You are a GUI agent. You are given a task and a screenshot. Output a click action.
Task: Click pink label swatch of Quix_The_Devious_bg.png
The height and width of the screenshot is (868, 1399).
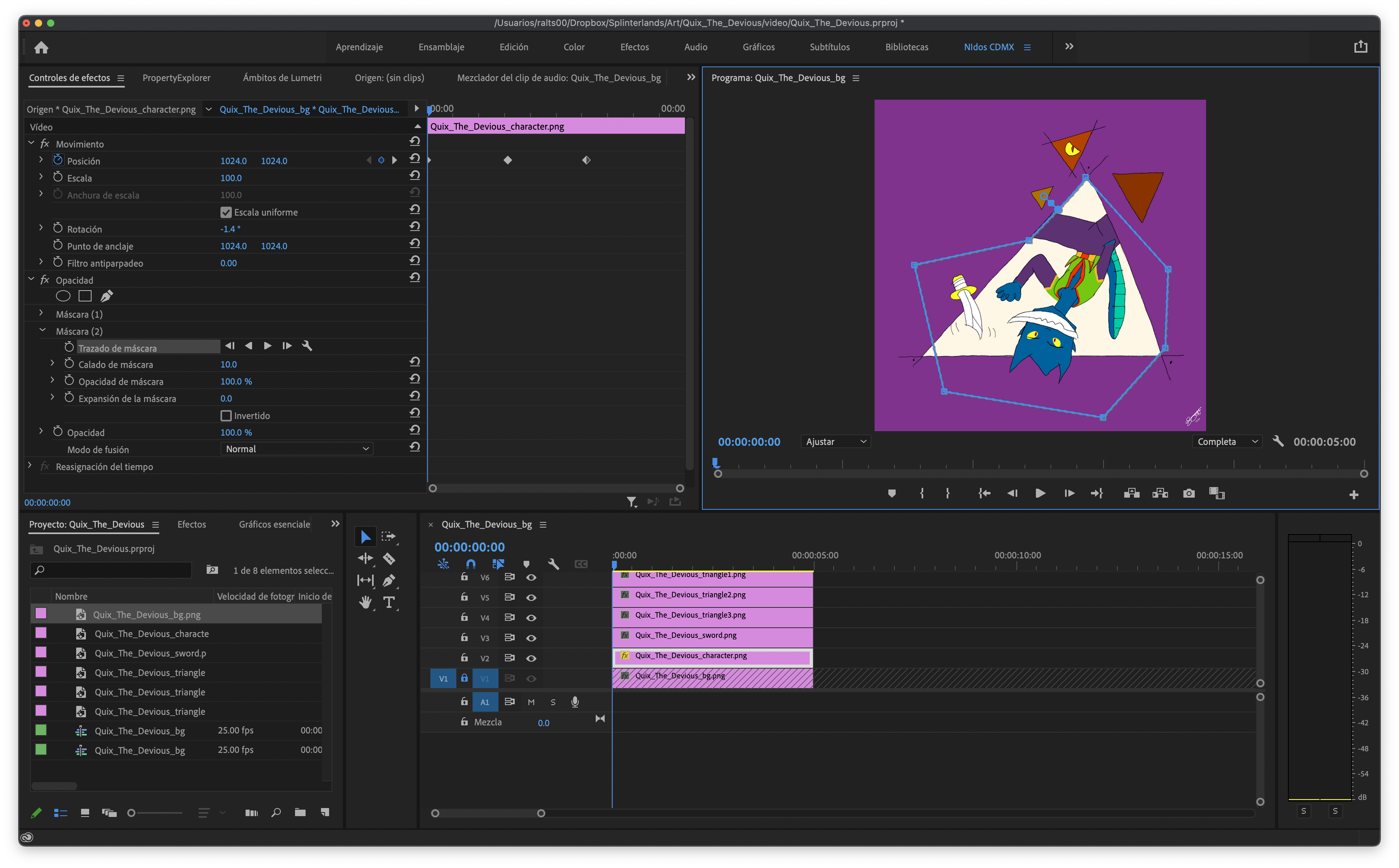41,613
